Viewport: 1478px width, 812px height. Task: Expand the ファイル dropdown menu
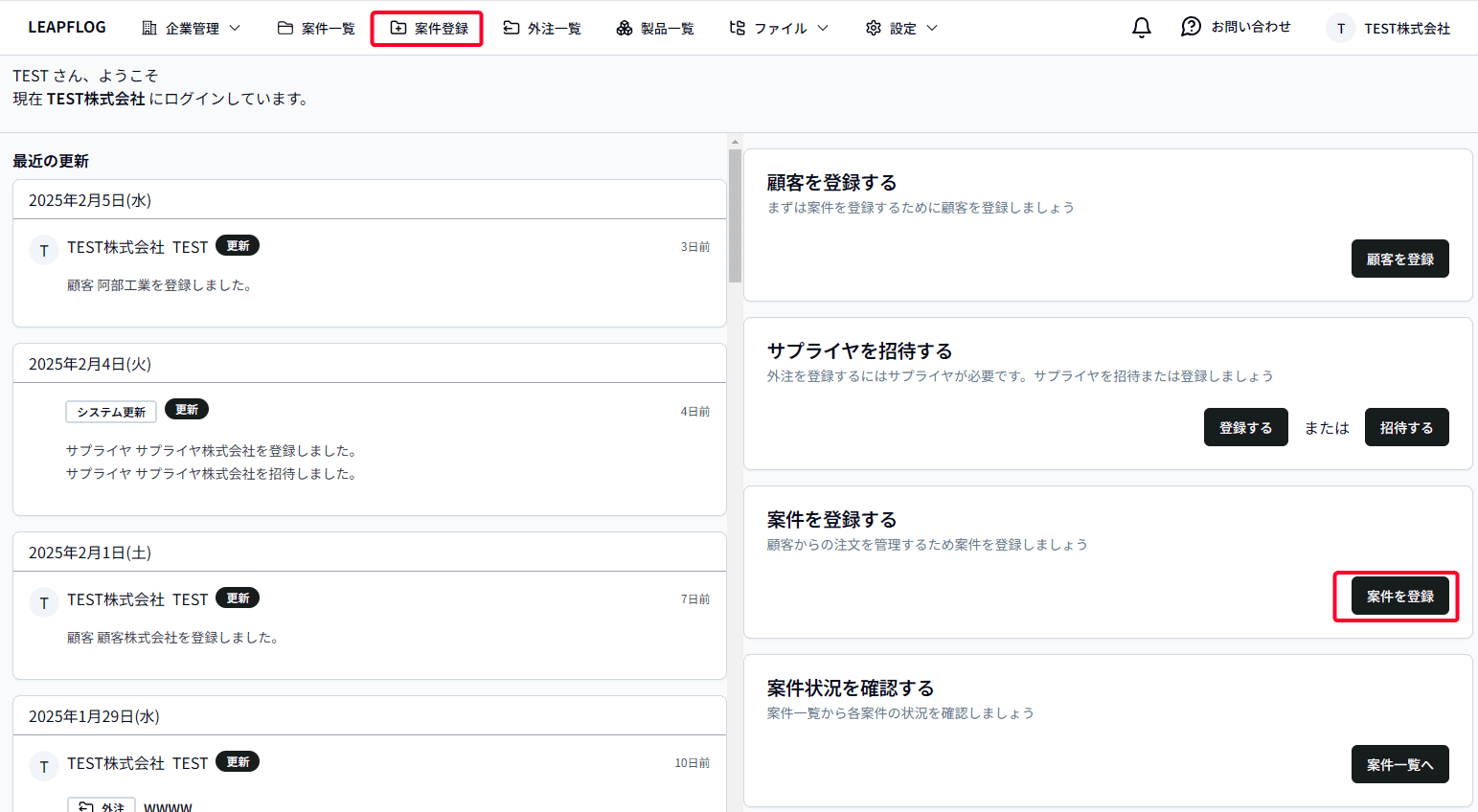825,29
